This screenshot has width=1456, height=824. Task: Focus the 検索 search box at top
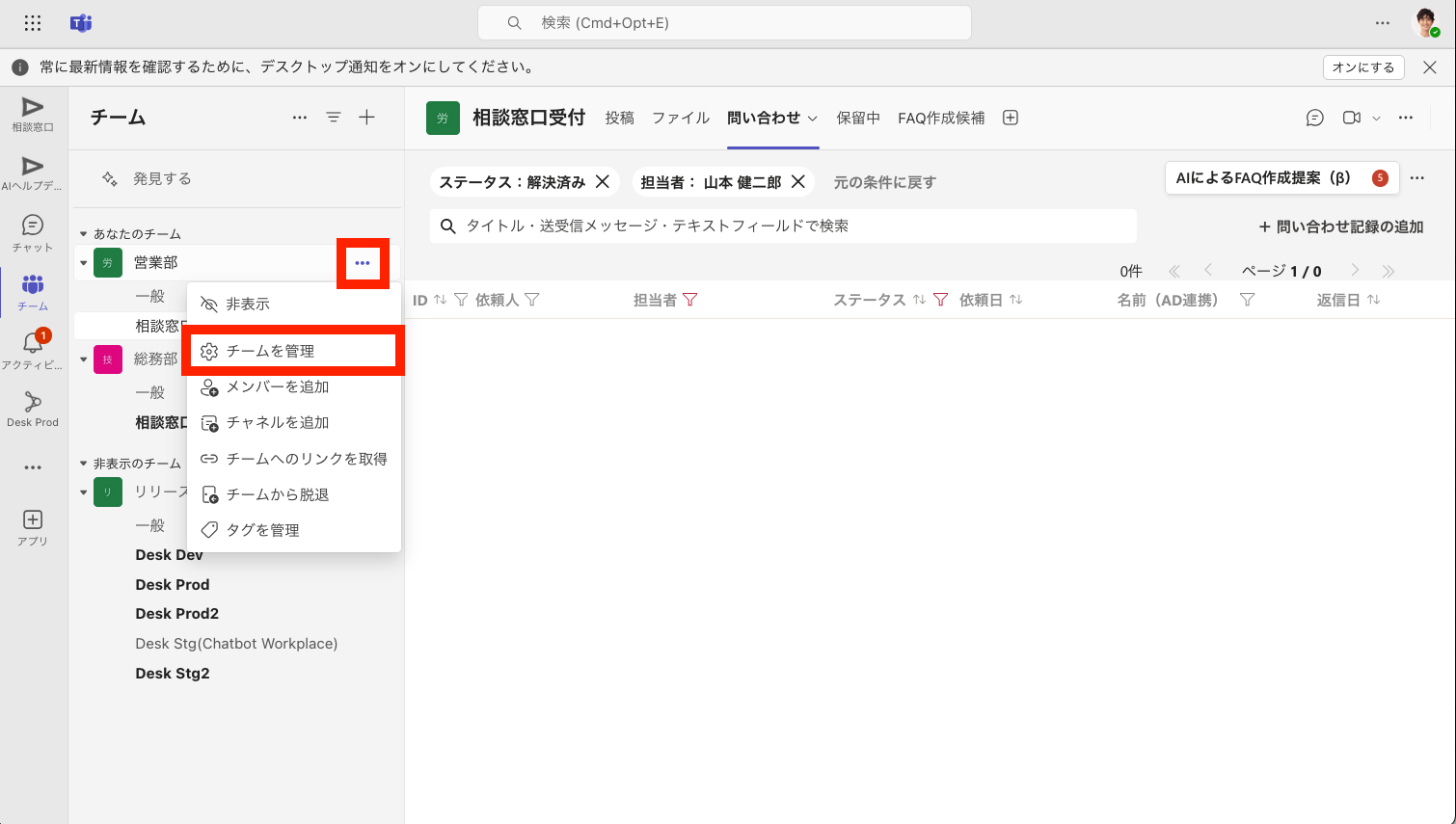pos(724,23)
